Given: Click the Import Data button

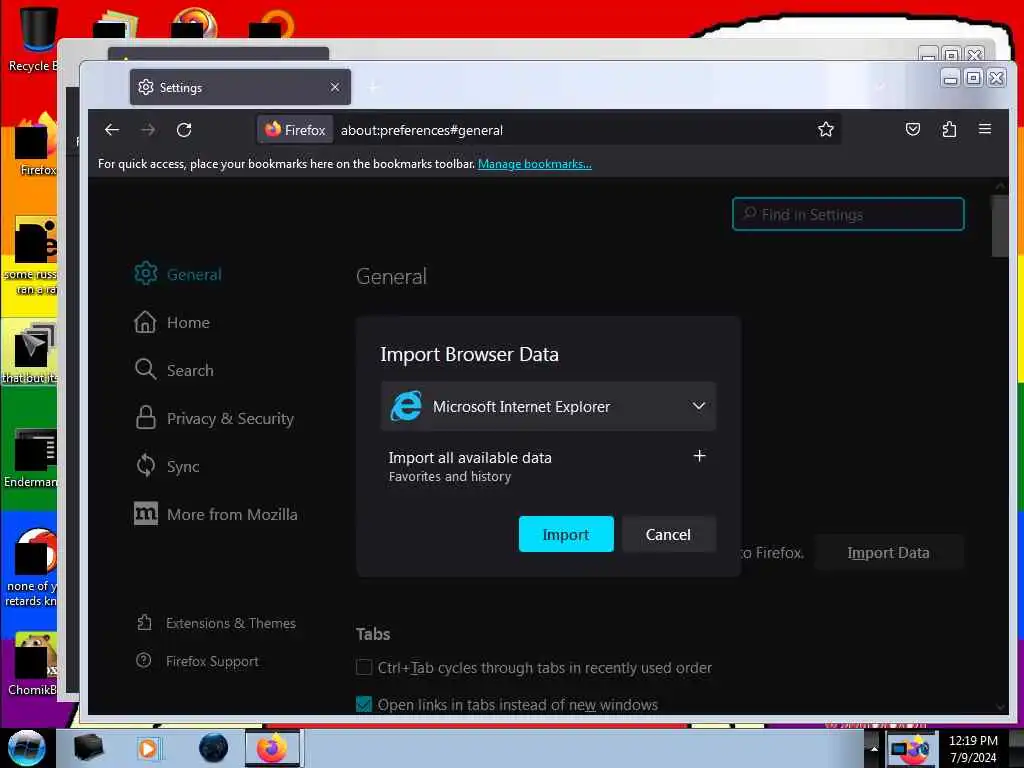Looking at the screenshot, I should click(888, 552).
